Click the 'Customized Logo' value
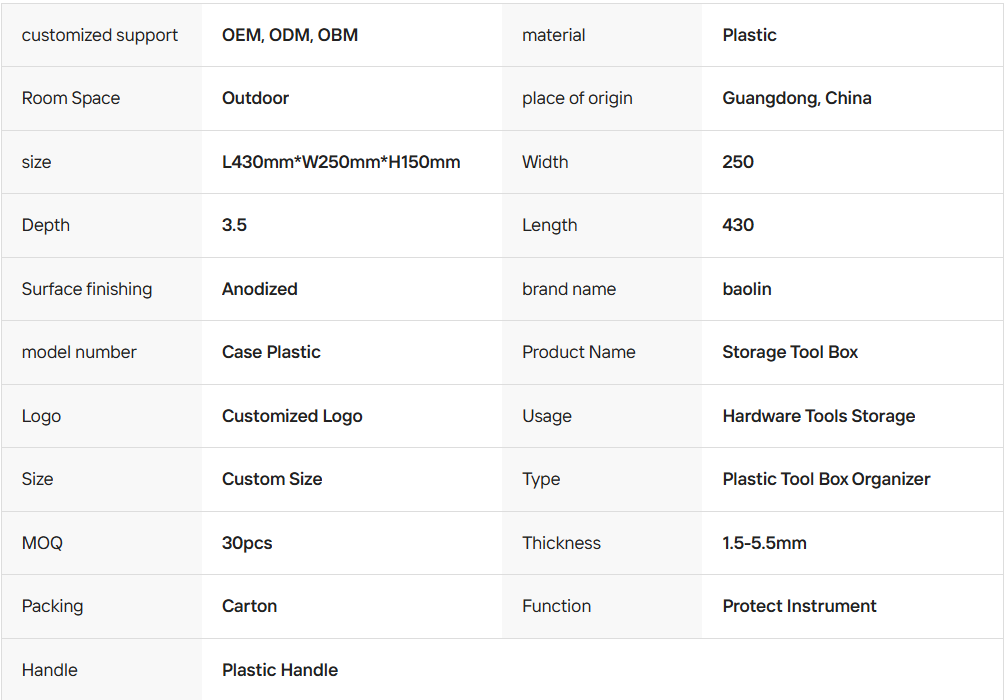 [x=292, y=416]
